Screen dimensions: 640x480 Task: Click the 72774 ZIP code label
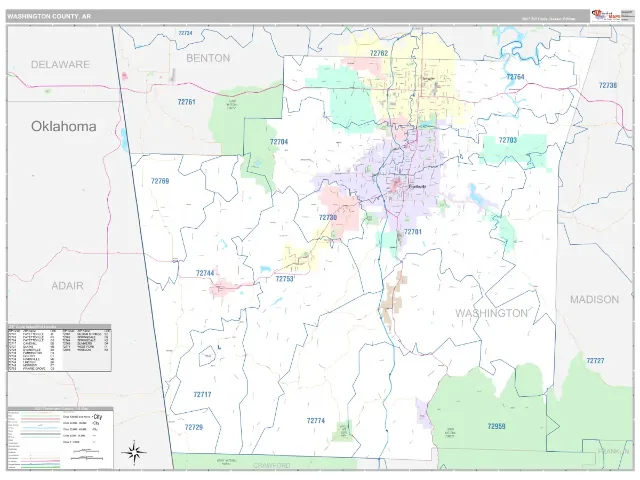[x=316, y=420]
